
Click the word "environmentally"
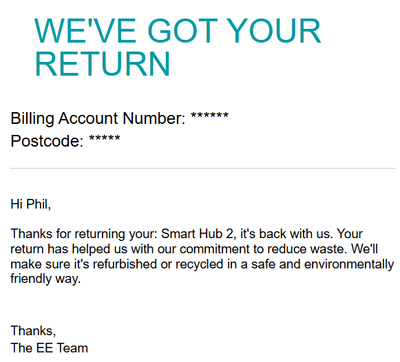pyautogui.click(x=349, y=265)
